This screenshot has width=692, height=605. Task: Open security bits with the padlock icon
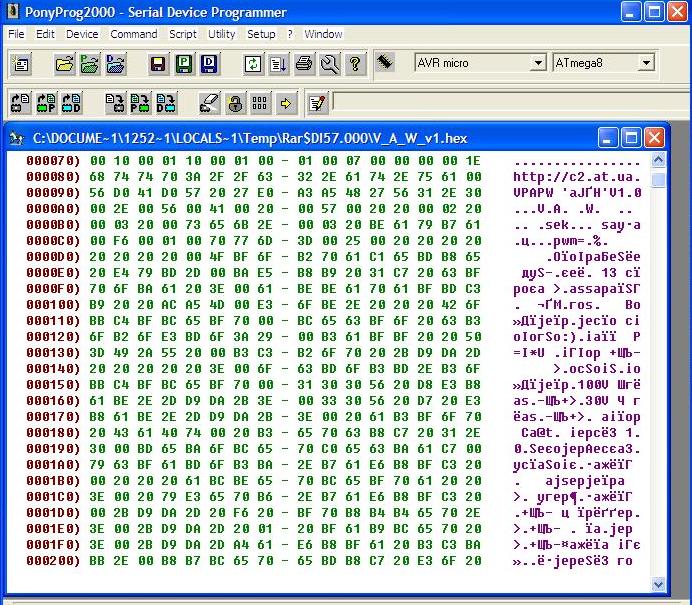(x=235, y=103)
